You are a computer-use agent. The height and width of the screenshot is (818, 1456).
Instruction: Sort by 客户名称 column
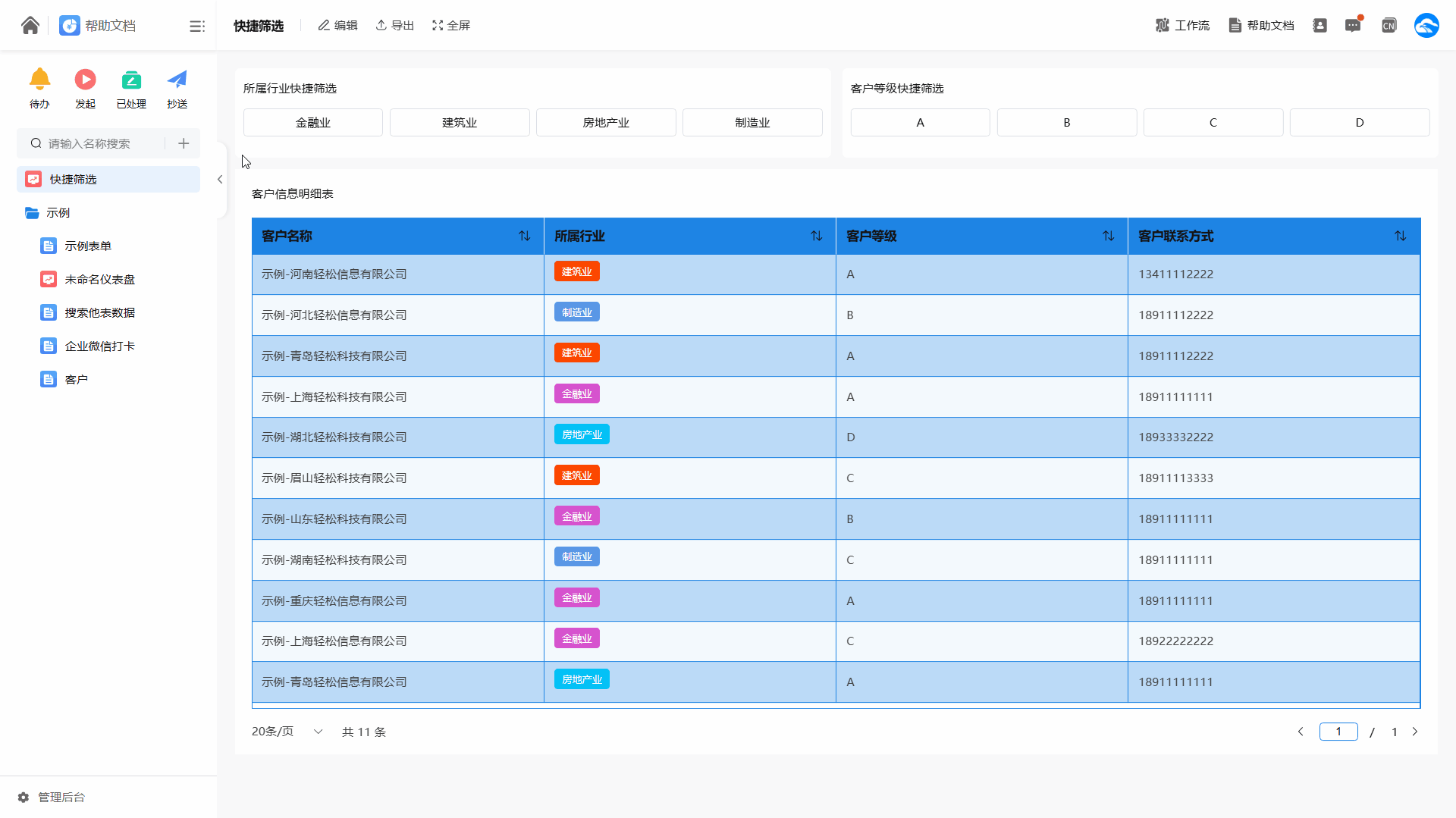coord(524,237)
